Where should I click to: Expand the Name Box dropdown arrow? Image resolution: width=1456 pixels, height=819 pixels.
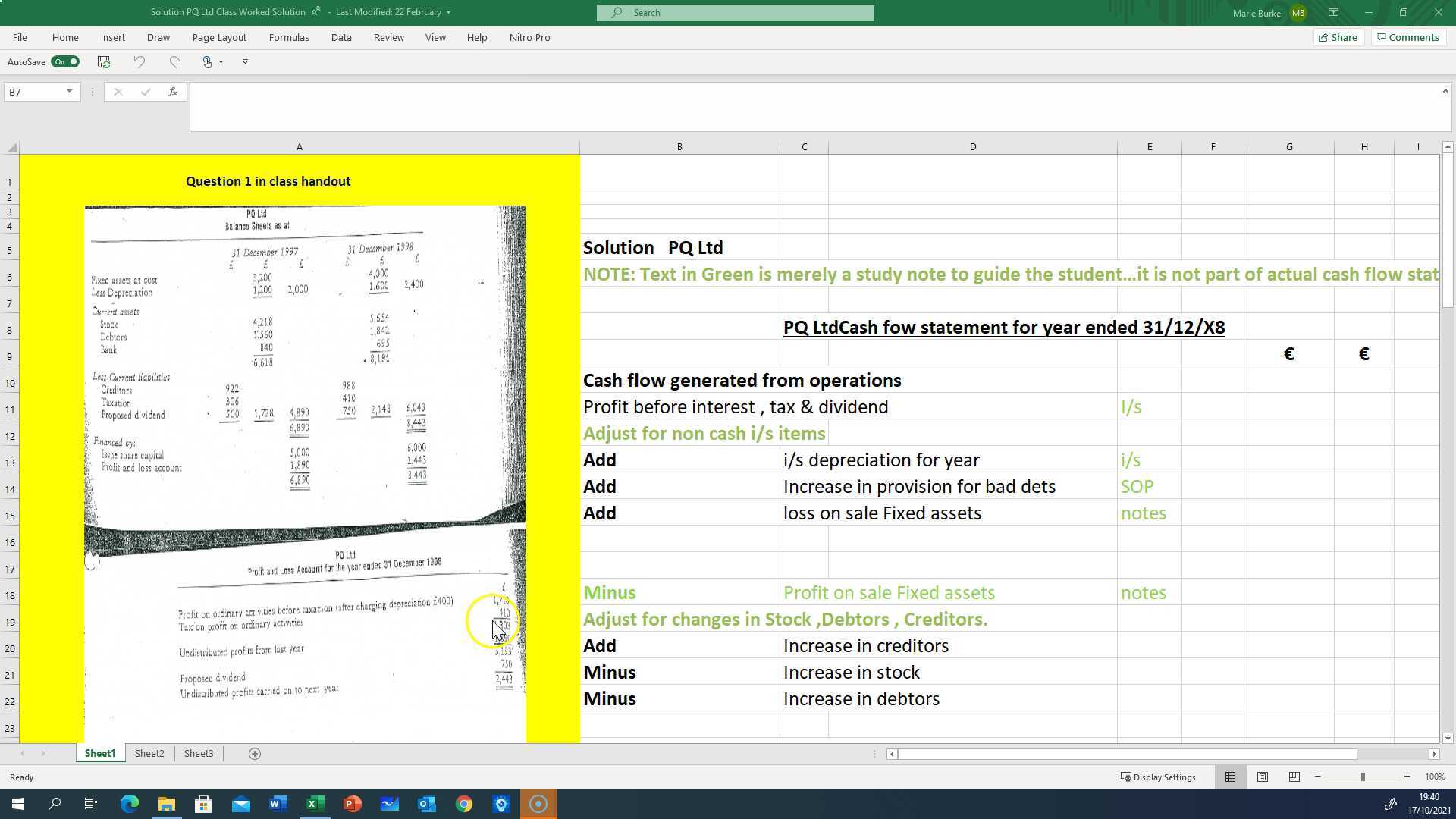click(x=69, y=92)
